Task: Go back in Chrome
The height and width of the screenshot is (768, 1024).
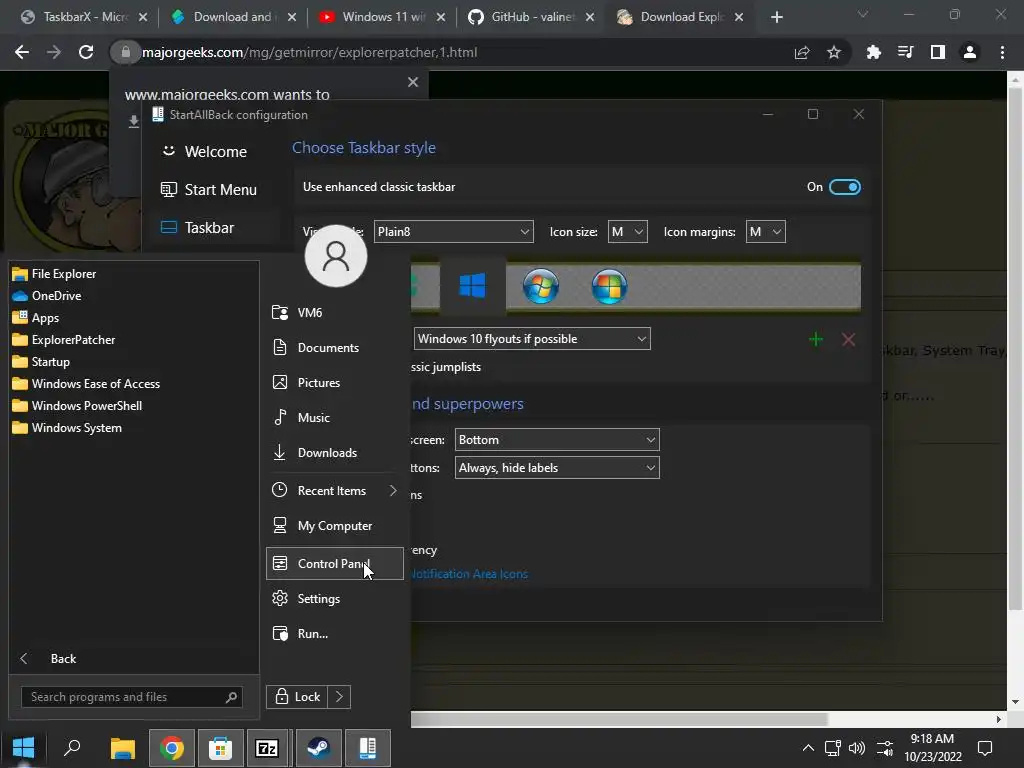Action: pos(22,52)
